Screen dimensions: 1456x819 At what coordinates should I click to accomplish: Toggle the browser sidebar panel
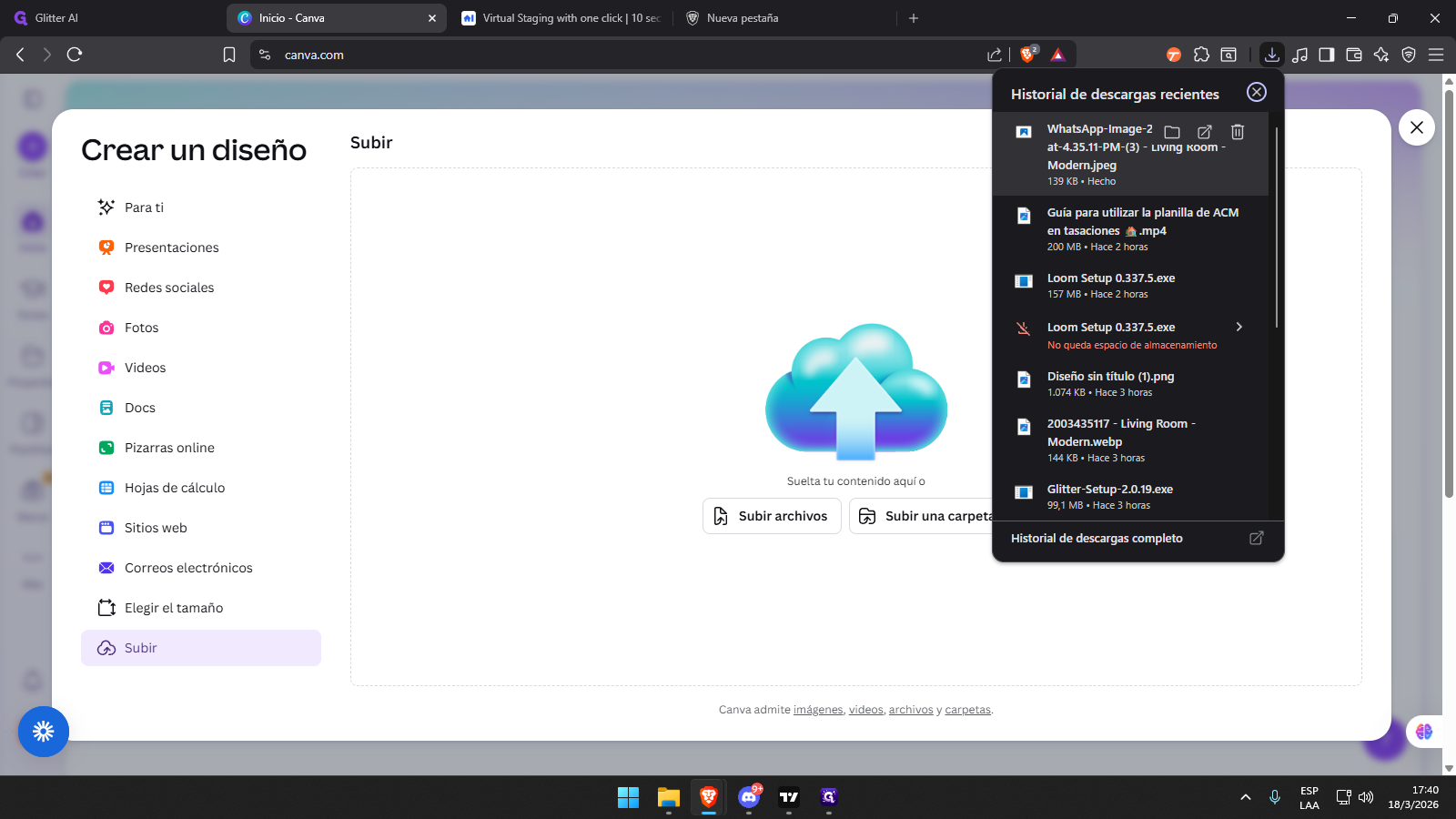tap(1327, 55)
